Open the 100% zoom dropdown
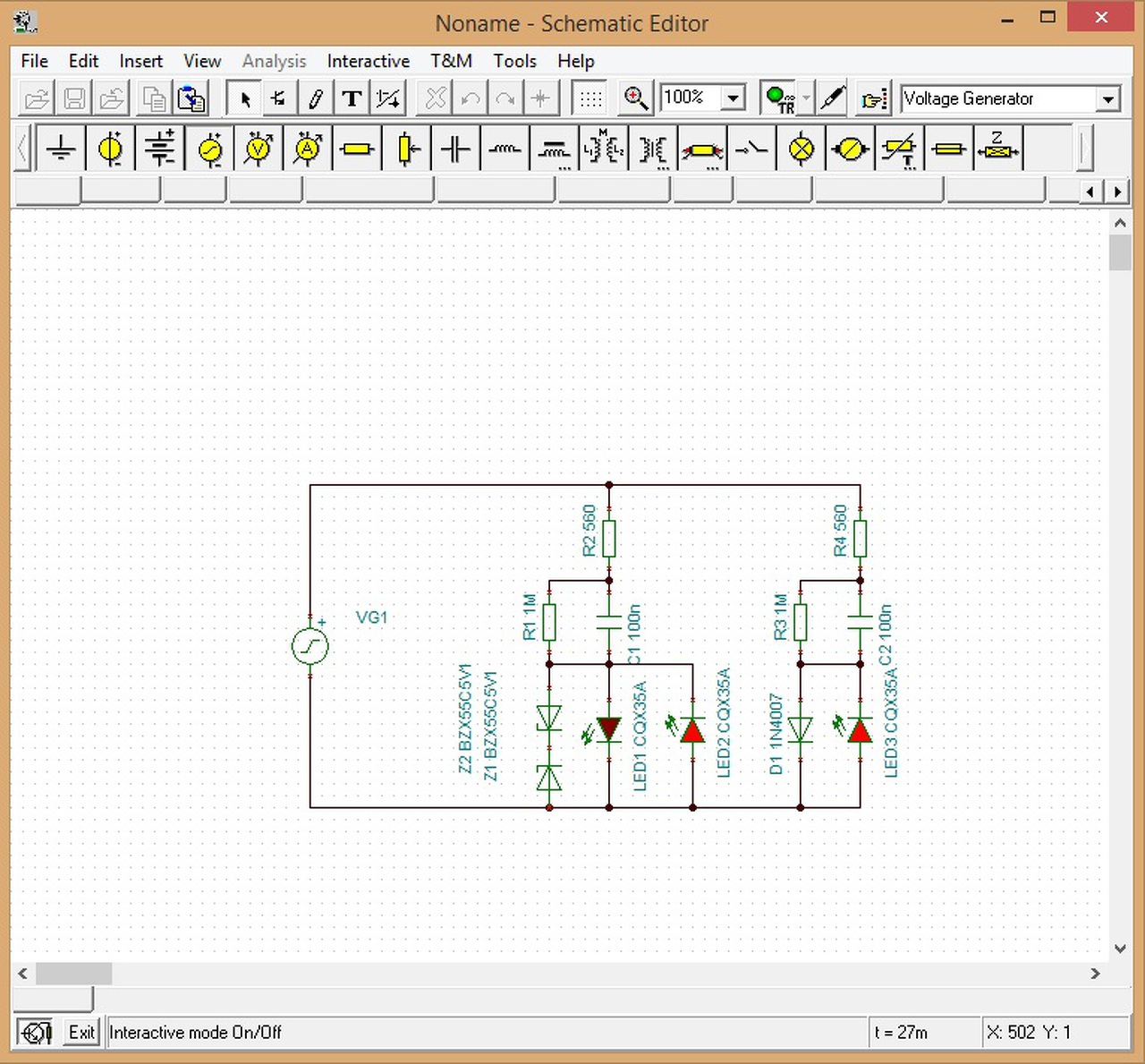The image size is (1145, 1064). tap(734, 98)
